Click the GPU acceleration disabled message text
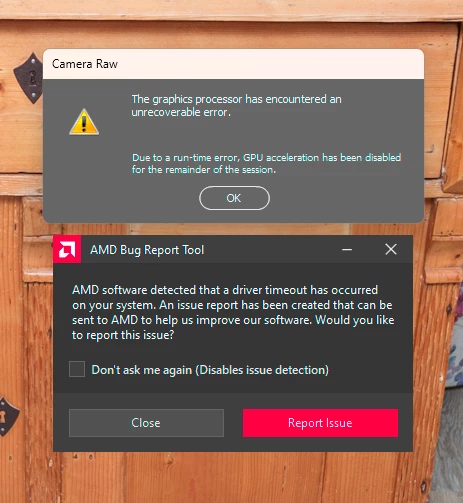 (x=266, y=163)
